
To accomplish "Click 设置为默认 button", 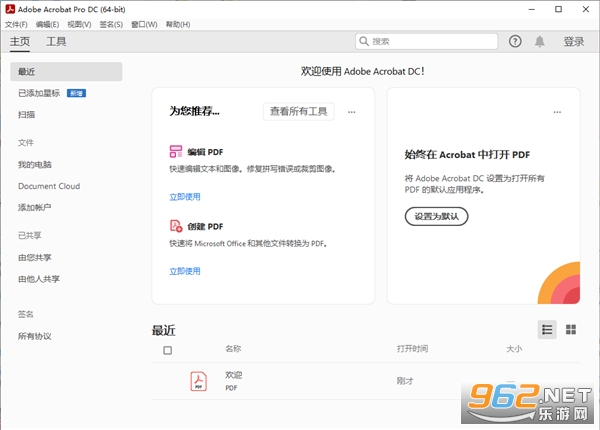I will point(437,216).
